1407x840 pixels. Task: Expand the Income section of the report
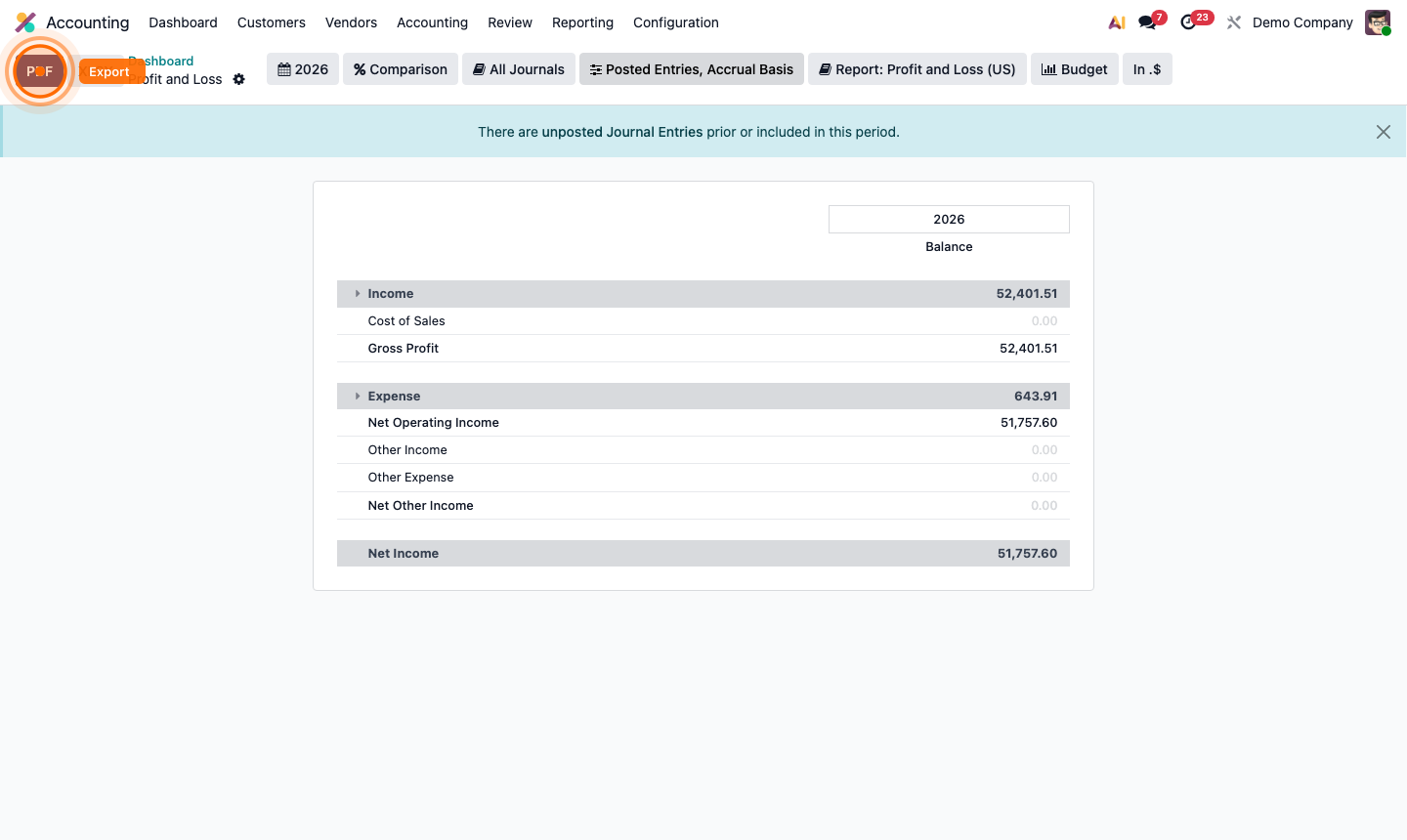click(358, 293)
